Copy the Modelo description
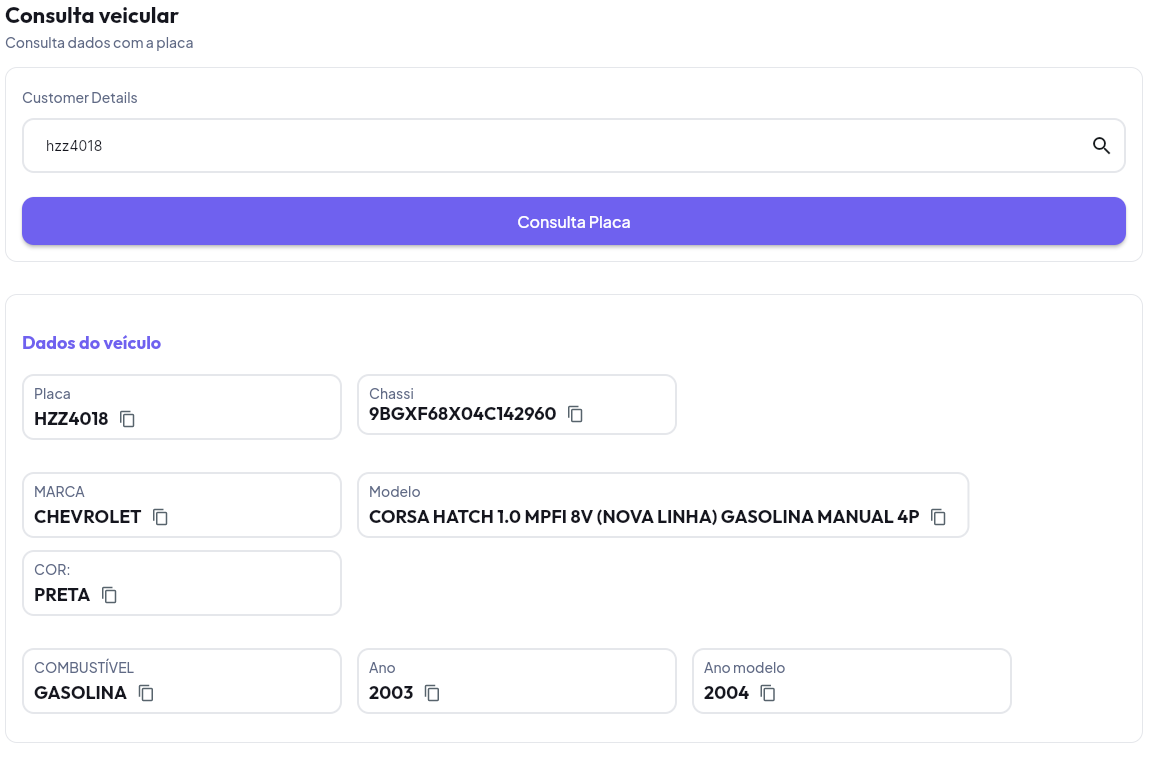Screen dimensions: 1154x758 tap(938, 517)
